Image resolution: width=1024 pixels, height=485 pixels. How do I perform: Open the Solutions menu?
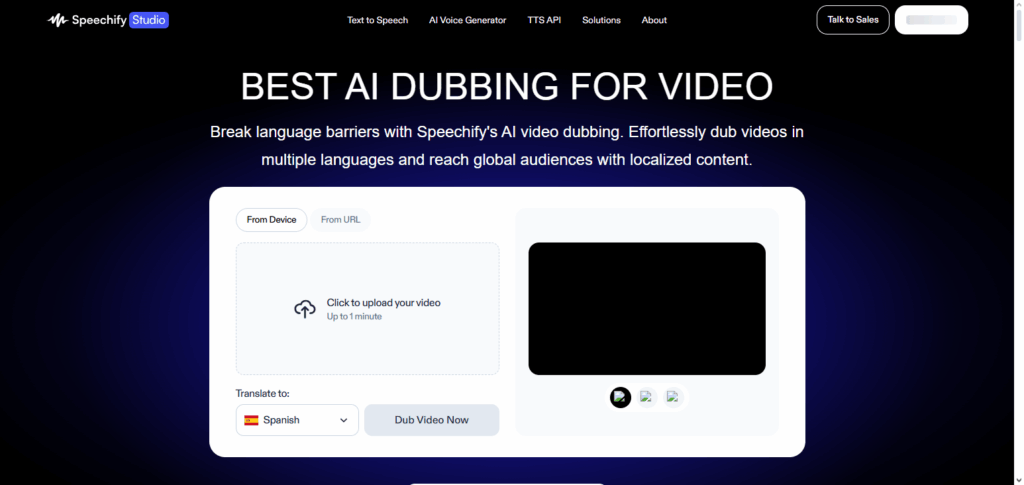coord(601,20)
